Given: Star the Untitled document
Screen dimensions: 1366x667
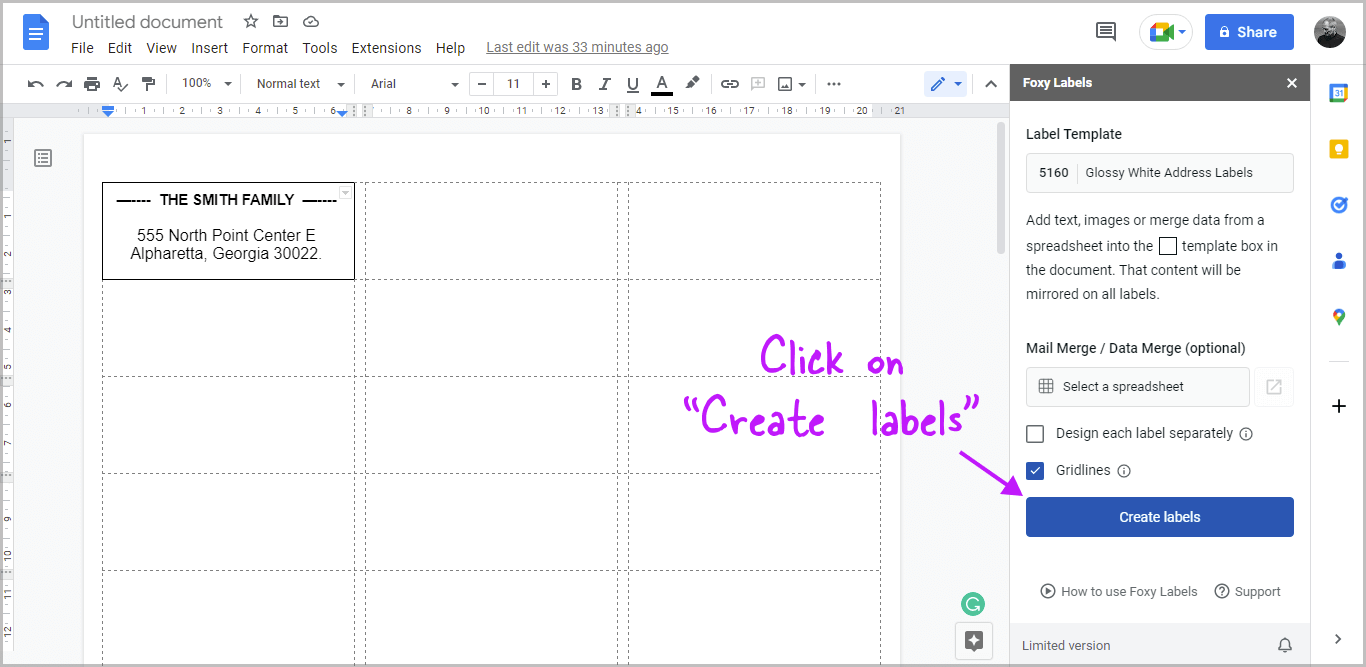Looking at the screenshot, I should pyautogui.click(x=249, y=21).
